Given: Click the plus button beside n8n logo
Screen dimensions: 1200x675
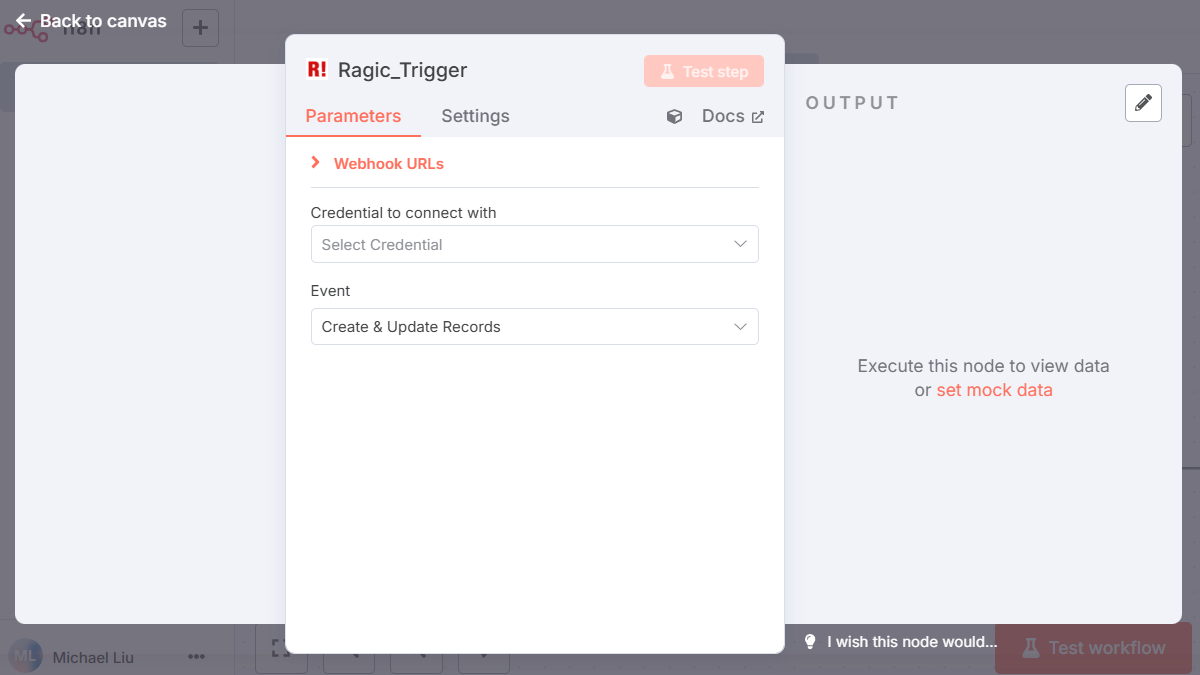Looking at the screenshot, I should 200,28.
